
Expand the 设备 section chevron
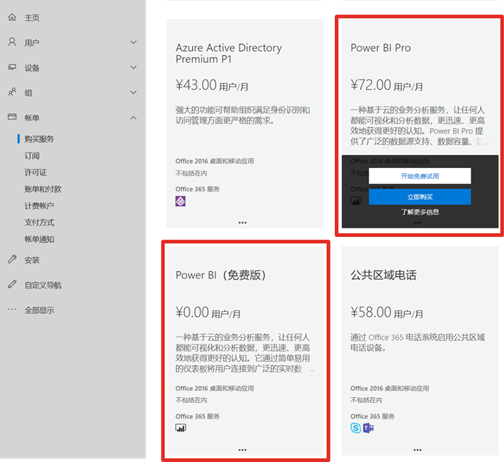(x=133, y=67)
